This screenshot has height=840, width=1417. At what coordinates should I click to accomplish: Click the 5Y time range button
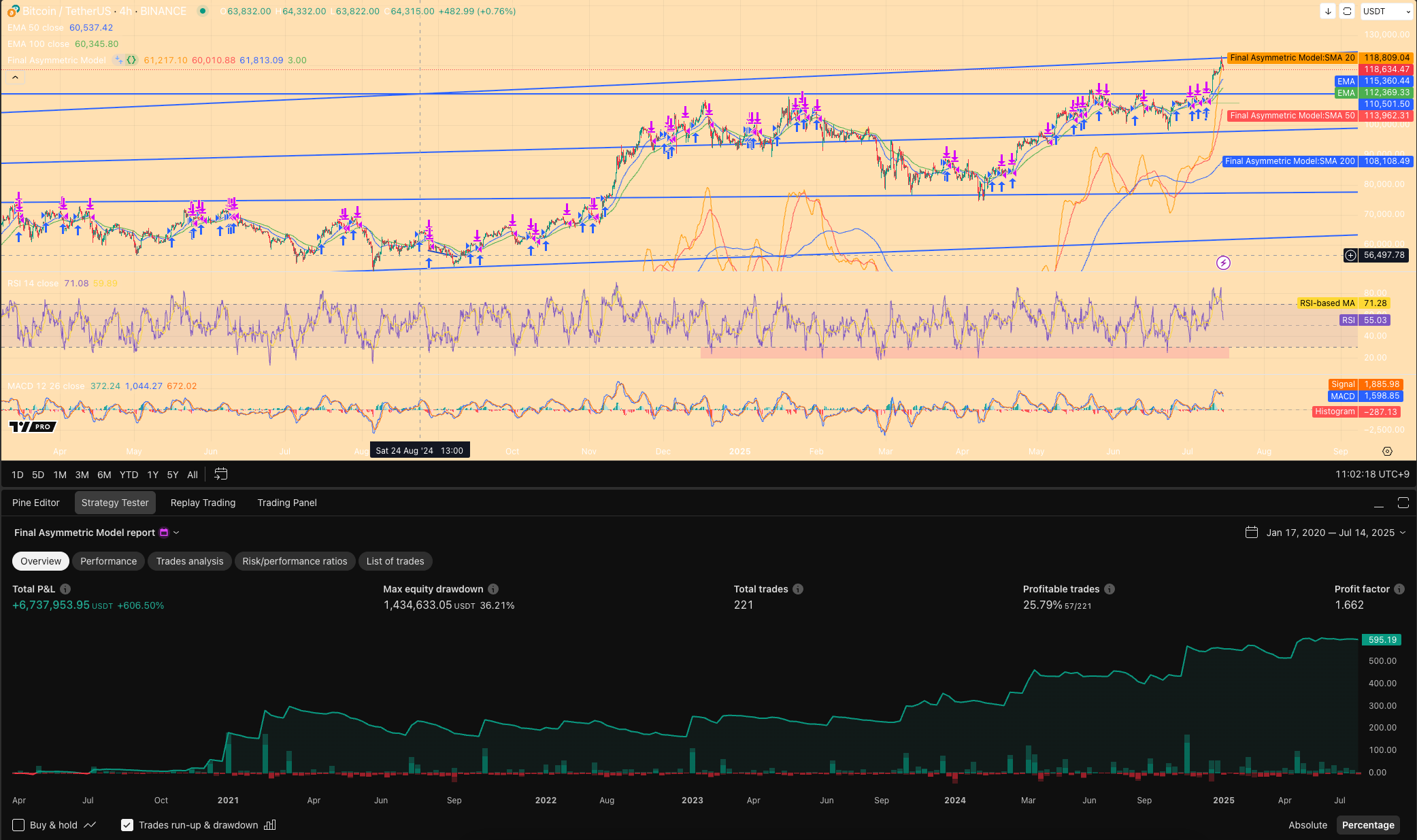(173, 475)
